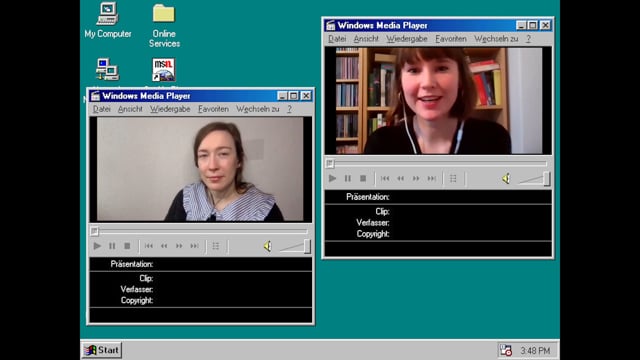
Task: Open Ansicht menu in right Media Player
Action: click(366, 39)
